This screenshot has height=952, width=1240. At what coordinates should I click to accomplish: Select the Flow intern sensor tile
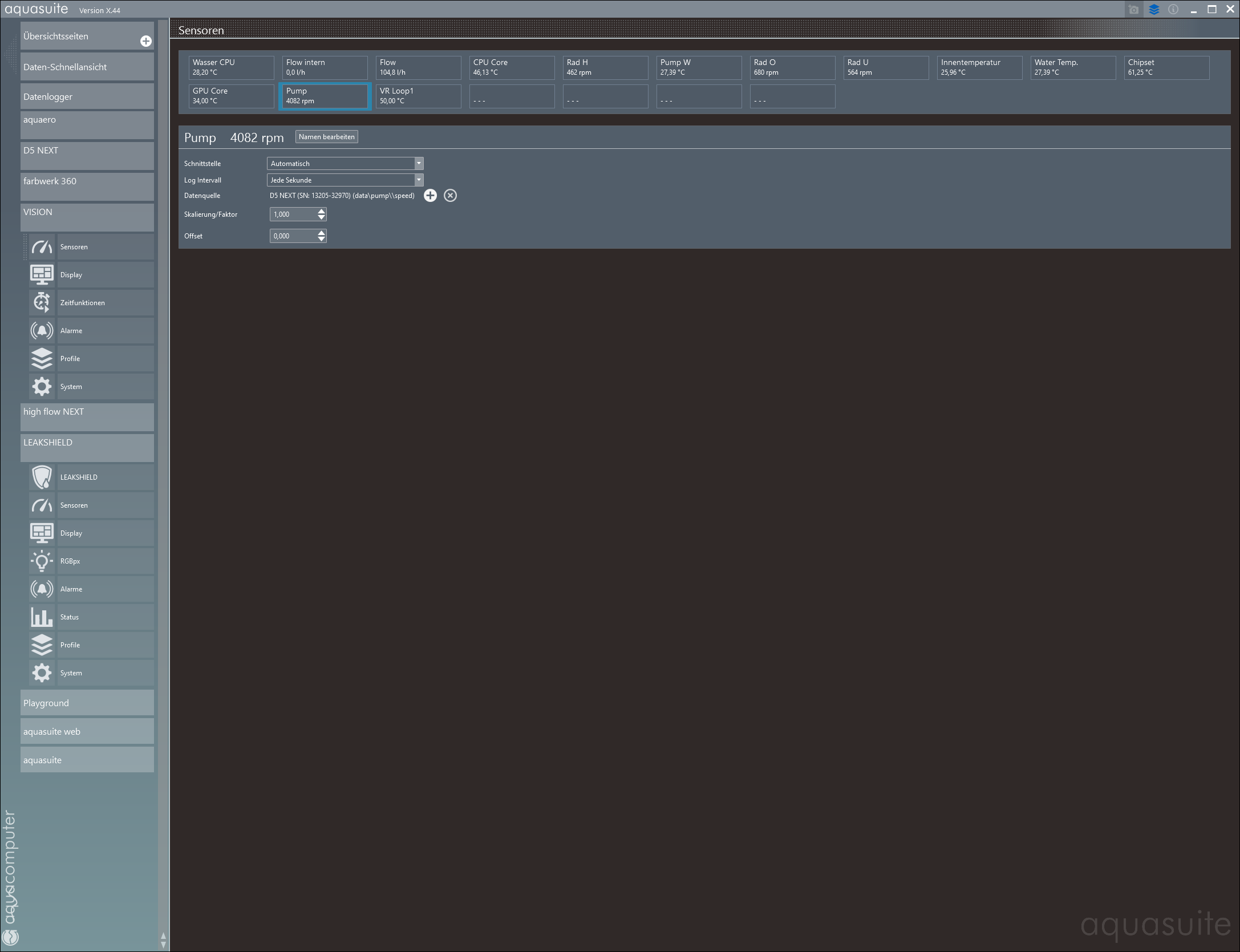(325, 67)
